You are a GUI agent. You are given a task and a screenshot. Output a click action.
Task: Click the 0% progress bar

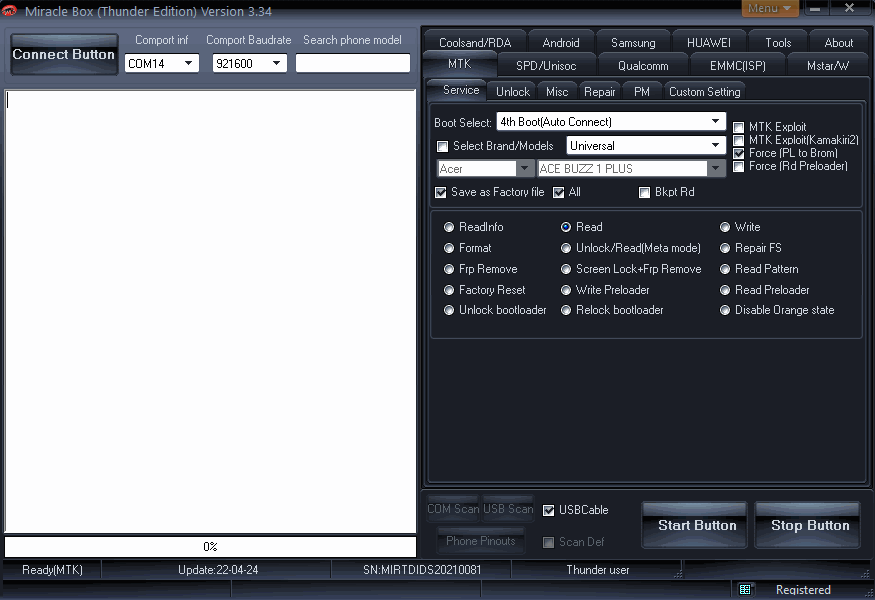(210, 546)
